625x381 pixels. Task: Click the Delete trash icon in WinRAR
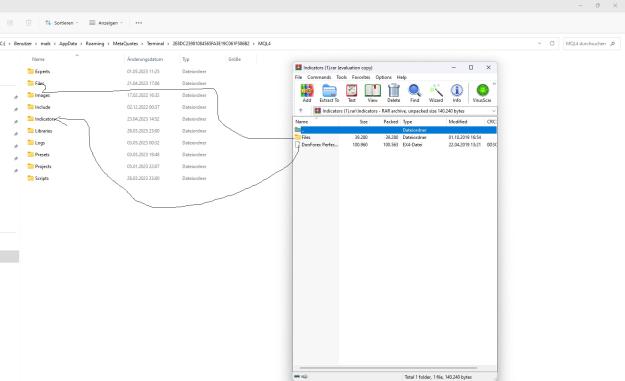coord(393,93)
